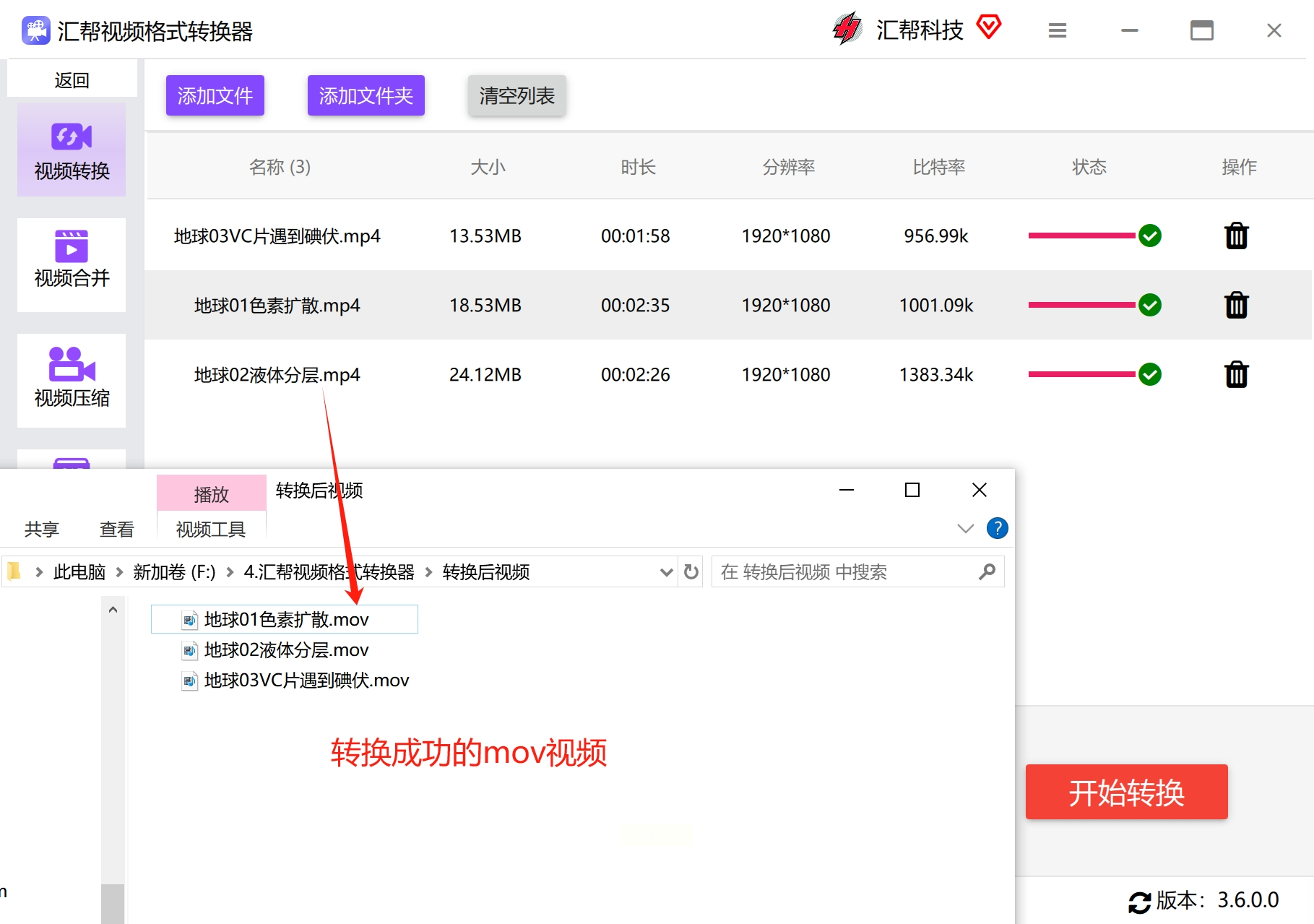
Task: Click the progress bar of 地球01色素扩散.mp4
Action: (1081, 305)
